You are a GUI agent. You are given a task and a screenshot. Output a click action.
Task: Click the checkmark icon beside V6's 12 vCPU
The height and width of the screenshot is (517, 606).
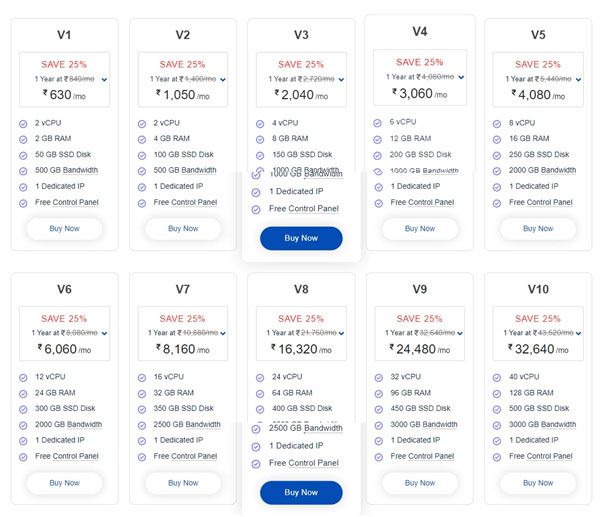tap(23, 377)
